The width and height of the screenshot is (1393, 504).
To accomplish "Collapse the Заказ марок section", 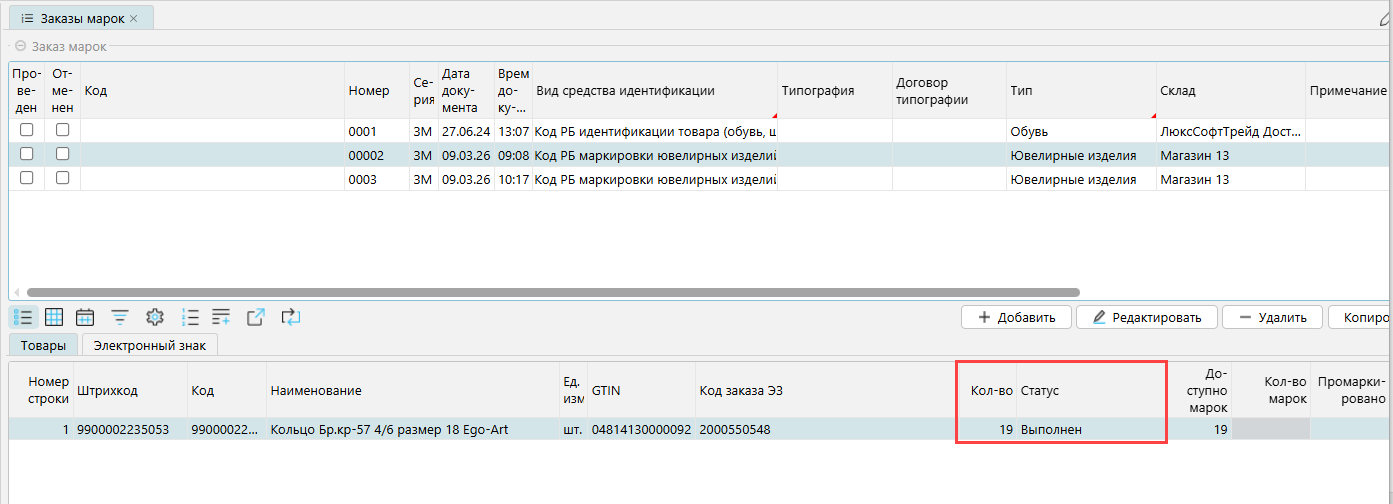I will pyautogui.click(x=20, y=46).
